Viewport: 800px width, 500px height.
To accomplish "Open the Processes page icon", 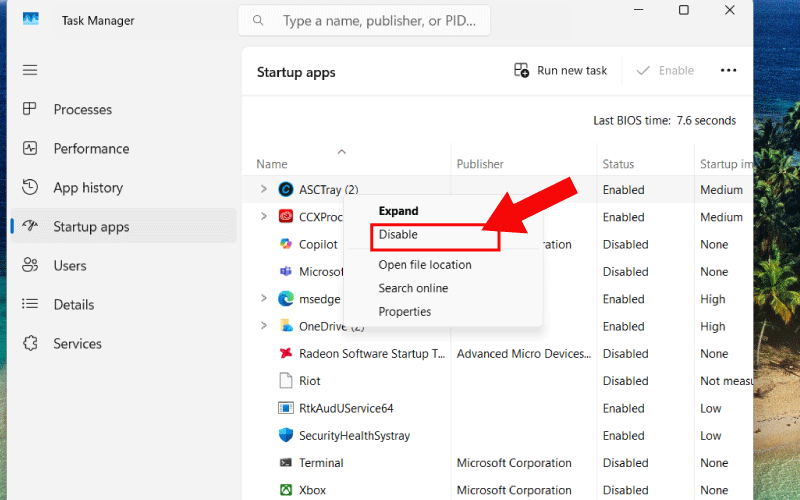I will (30, 109).
